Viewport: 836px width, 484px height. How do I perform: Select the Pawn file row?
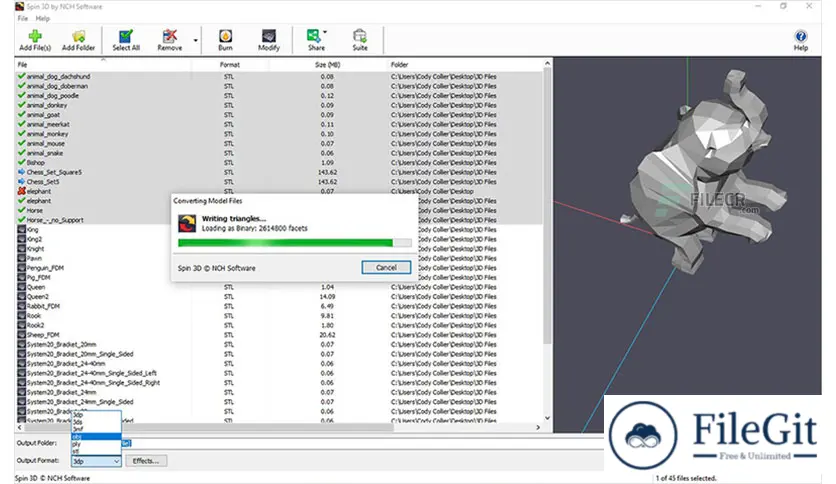pyautogui.click(x=279, y=258)
